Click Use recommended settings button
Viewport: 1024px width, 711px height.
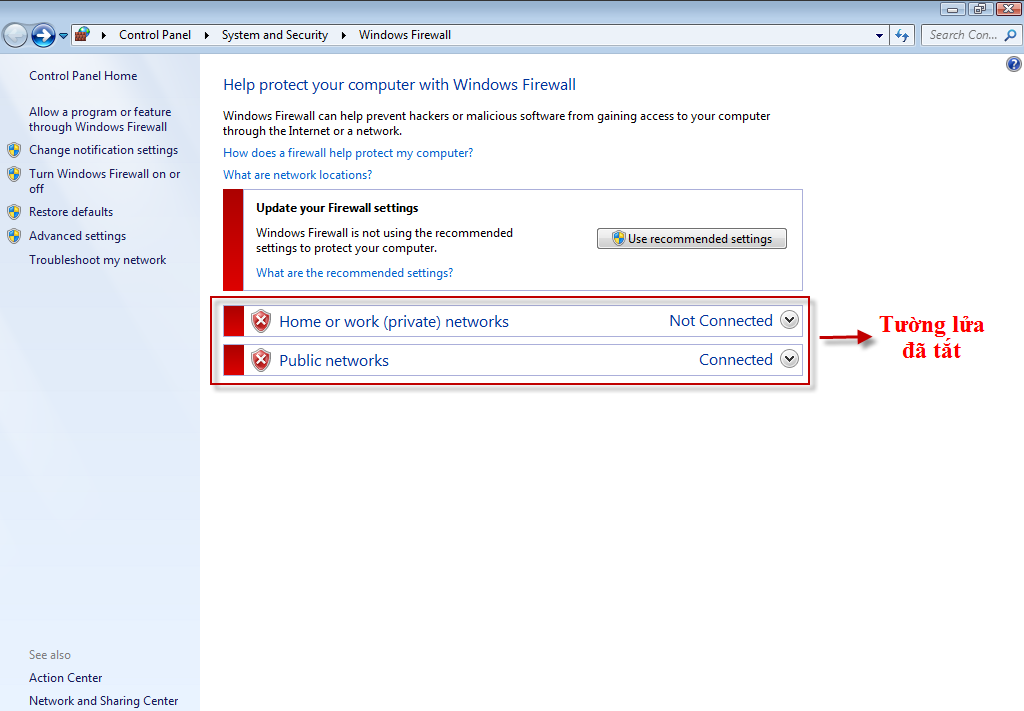click(x=692, y=239)
